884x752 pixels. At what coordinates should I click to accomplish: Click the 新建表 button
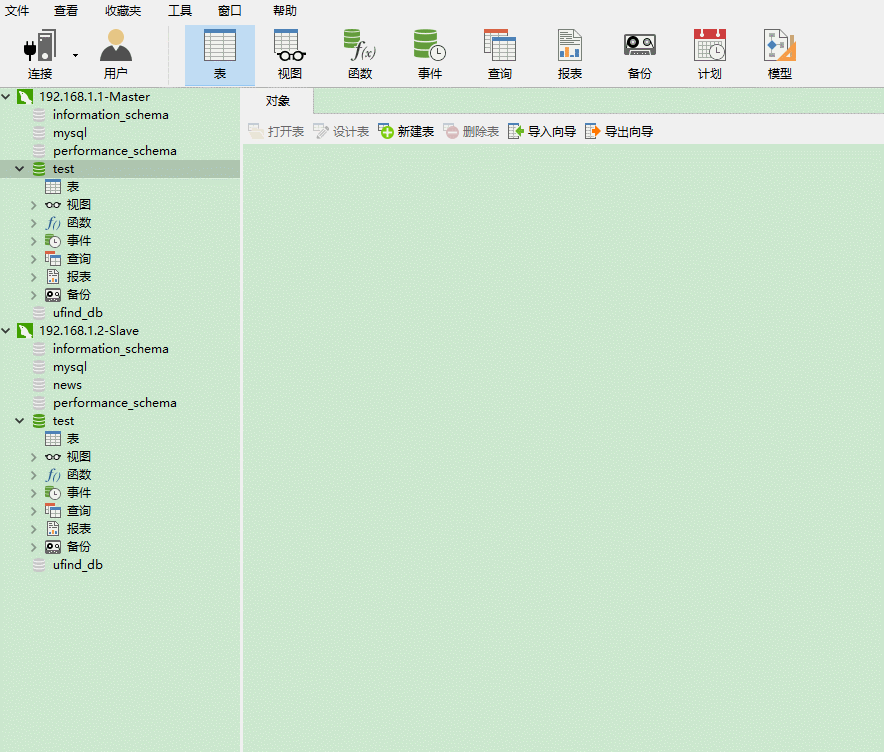406,130
